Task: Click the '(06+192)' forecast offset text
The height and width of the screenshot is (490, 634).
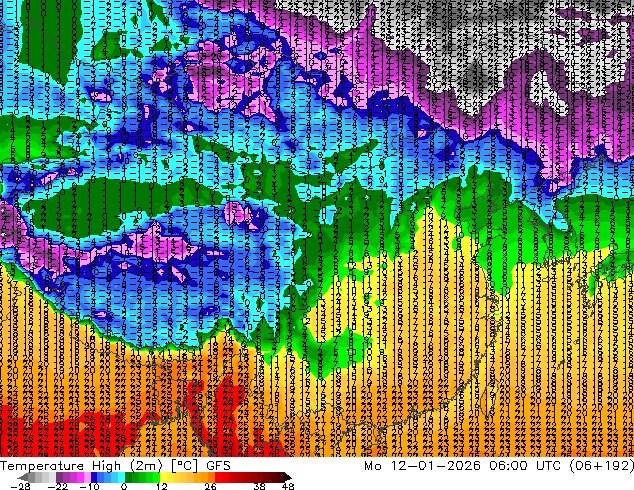Action: [x=601, y=466]
